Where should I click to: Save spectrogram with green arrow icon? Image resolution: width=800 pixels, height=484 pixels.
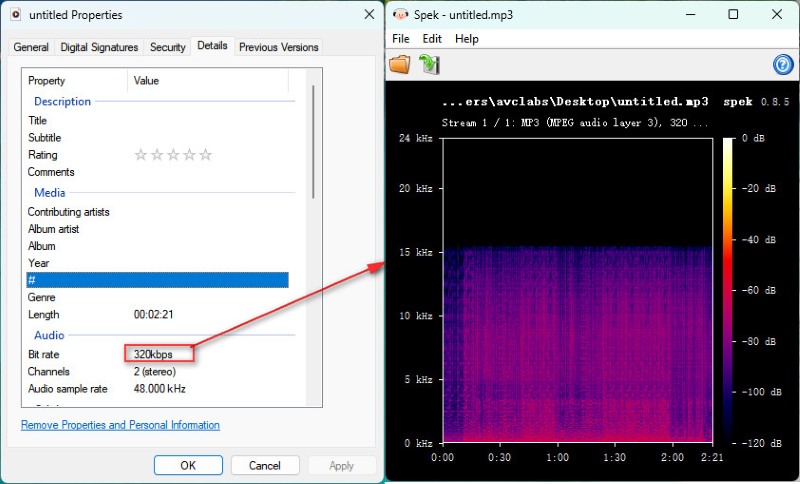coord(429,64)
